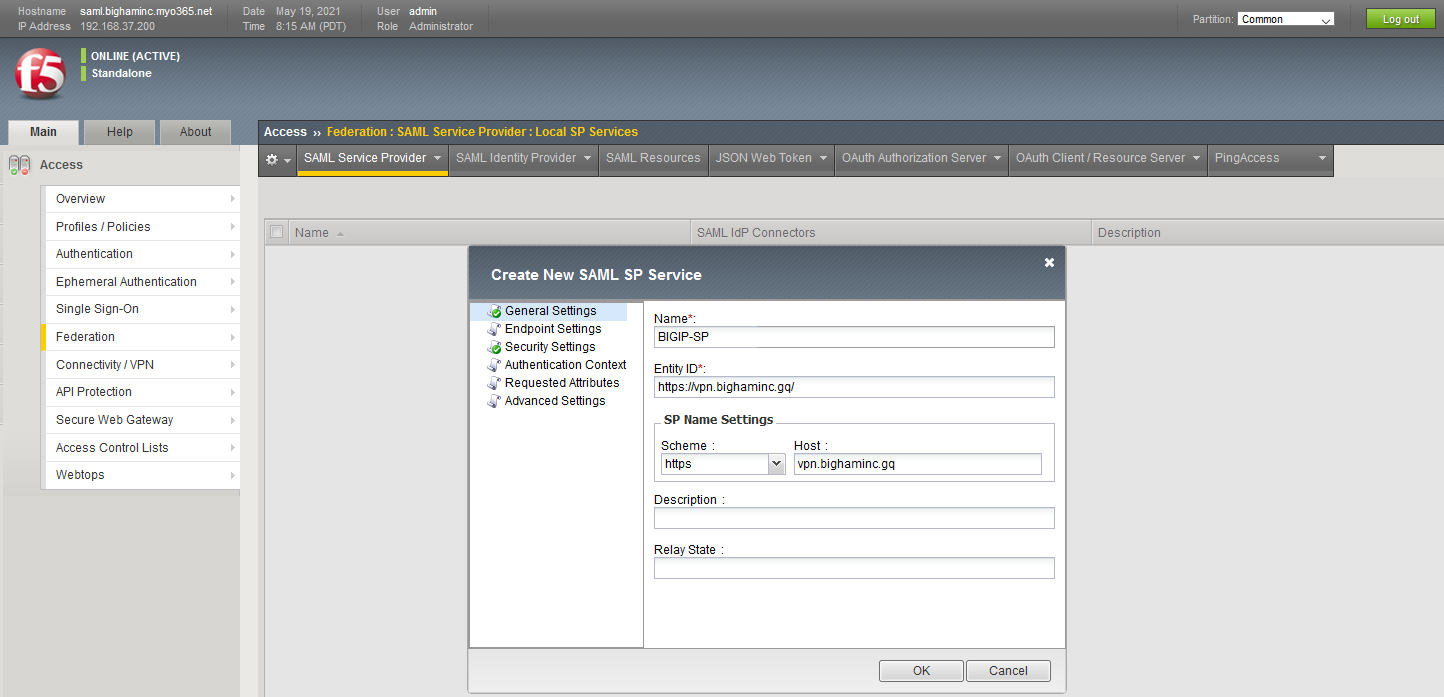The height and width of the screenshot is (697, 1444).
Task: Toggle the select-all checkbox in table header
Action: [277, 232]
